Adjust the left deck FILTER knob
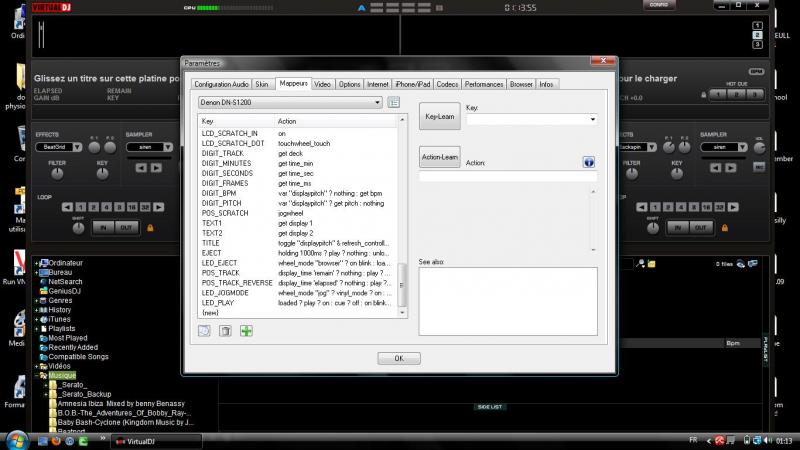 (x=57, y=174)
